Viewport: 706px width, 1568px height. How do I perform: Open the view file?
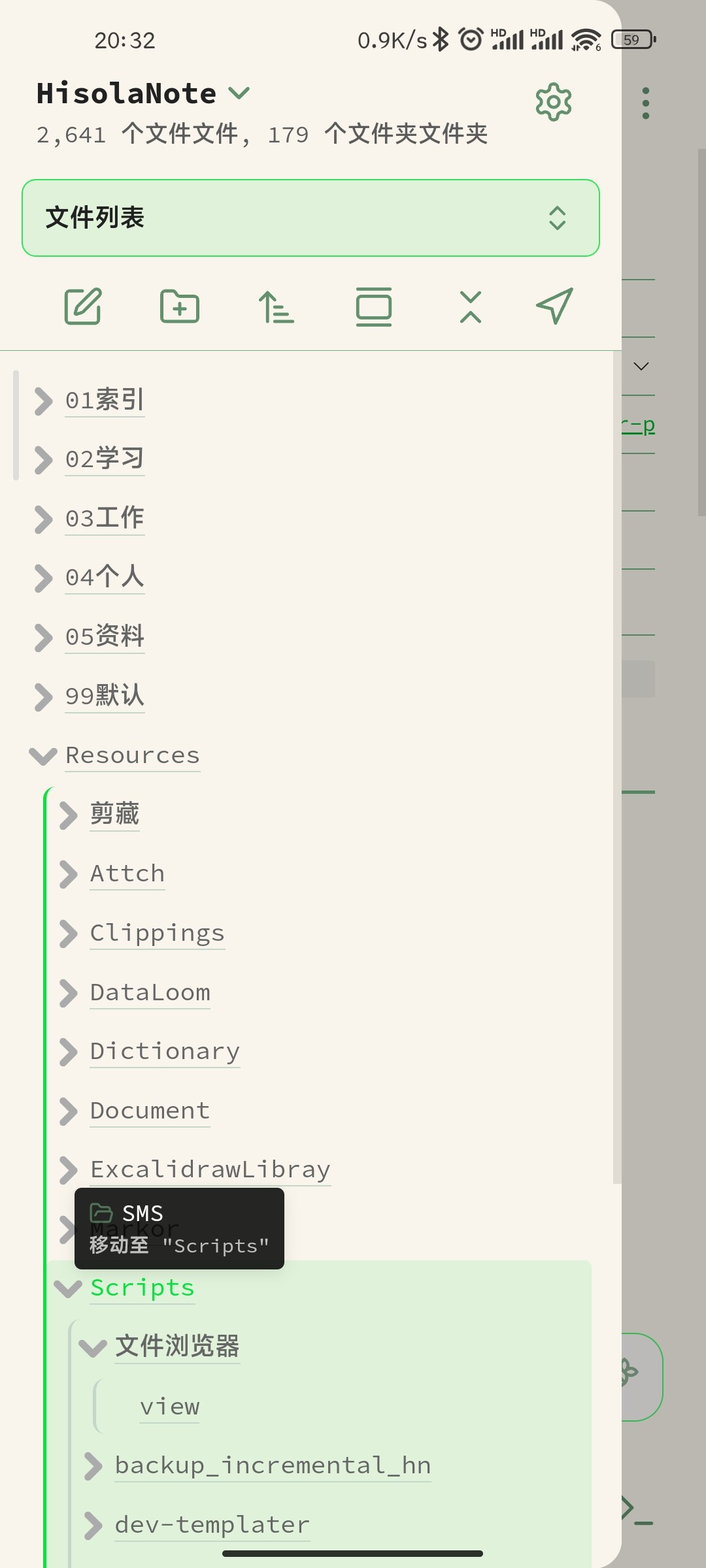[169, 1407]
